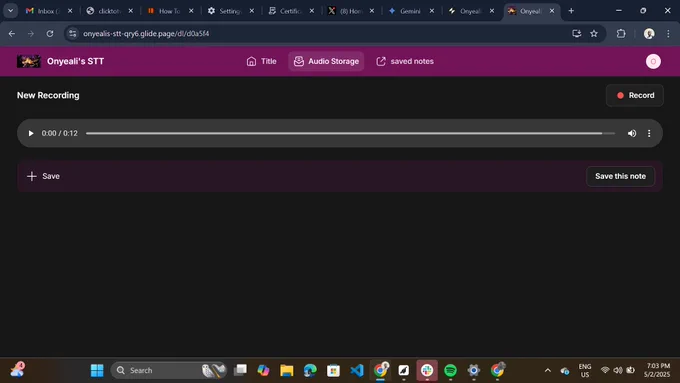680x383 pixels.
Task: Open Task View on taskbar
Action: coord(240,370)
